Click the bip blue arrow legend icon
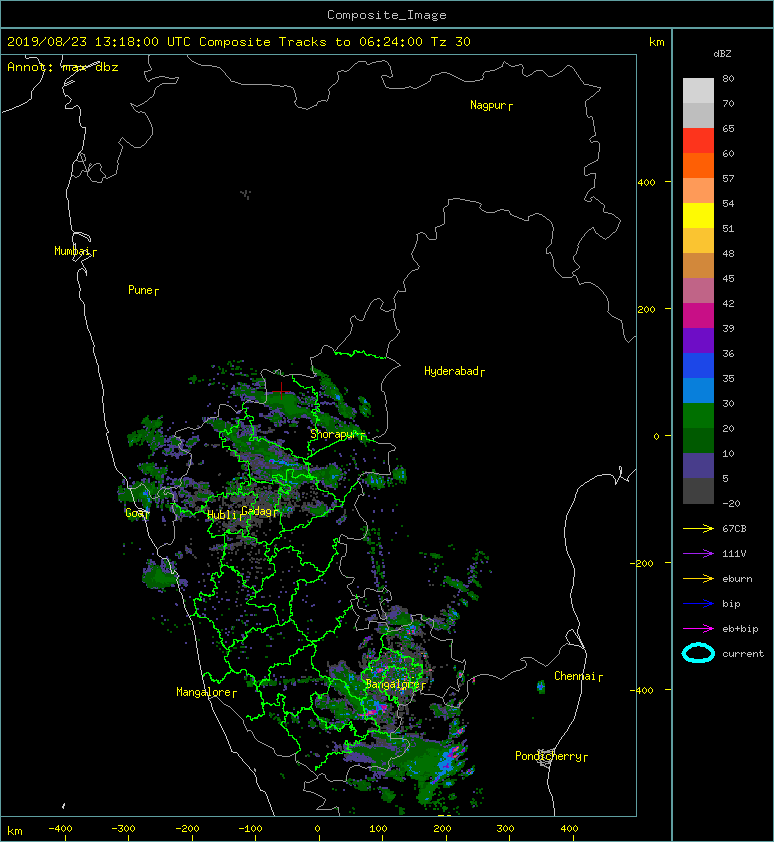The image size is (774, 842). (x=698, y=604)
